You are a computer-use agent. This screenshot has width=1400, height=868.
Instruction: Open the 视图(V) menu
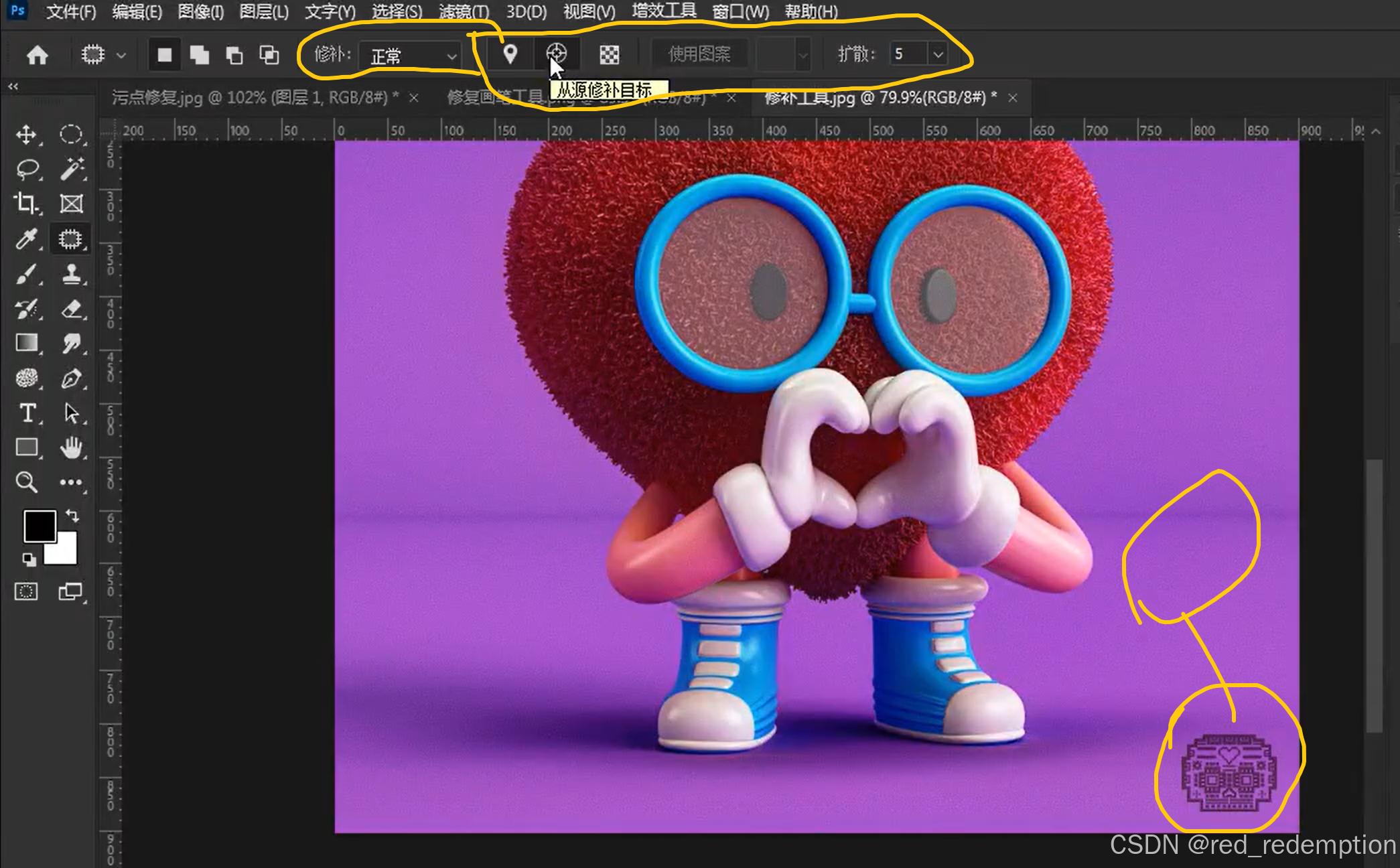[x=589, y=11]
